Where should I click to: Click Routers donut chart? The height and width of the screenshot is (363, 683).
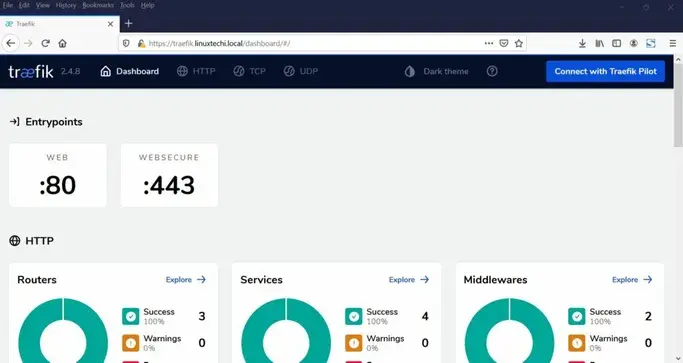(63, 330)
